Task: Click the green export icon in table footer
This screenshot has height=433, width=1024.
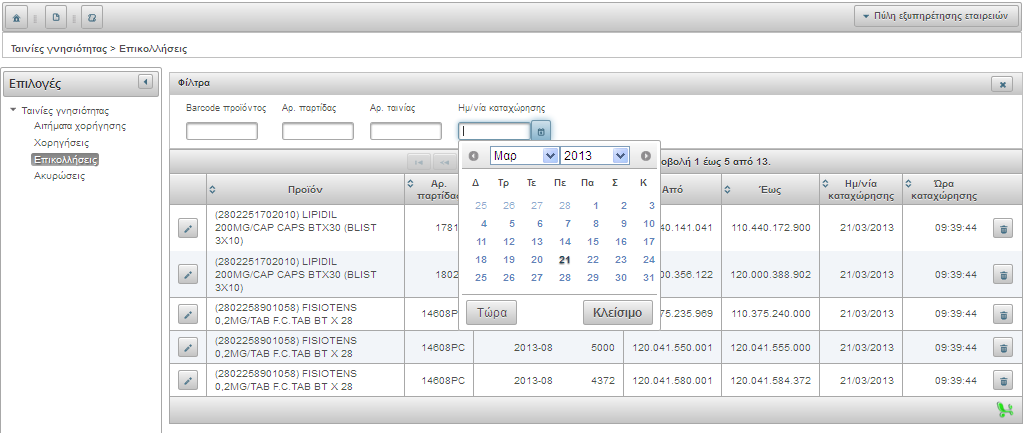Action: point(1004,409)
